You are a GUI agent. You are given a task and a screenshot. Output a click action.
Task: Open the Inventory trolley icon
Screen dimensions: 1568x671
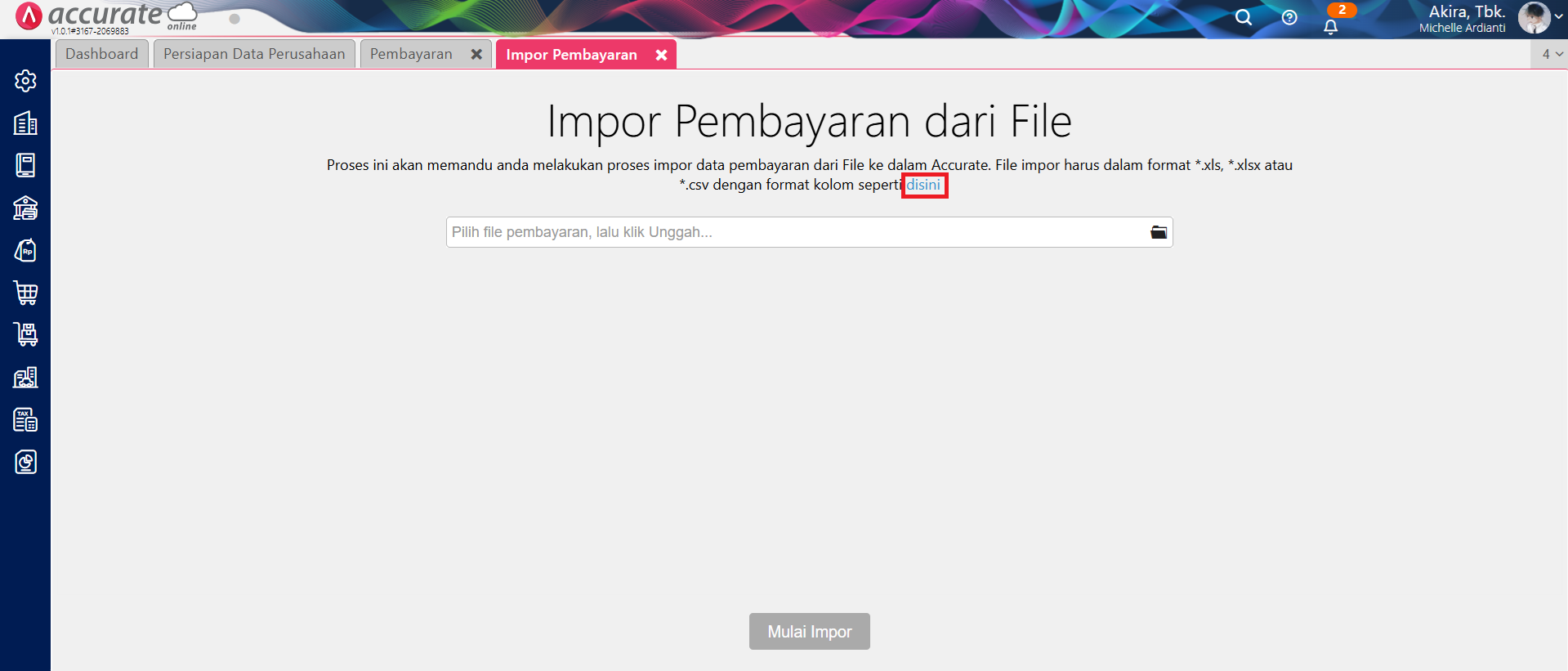[x=25, y=334]
